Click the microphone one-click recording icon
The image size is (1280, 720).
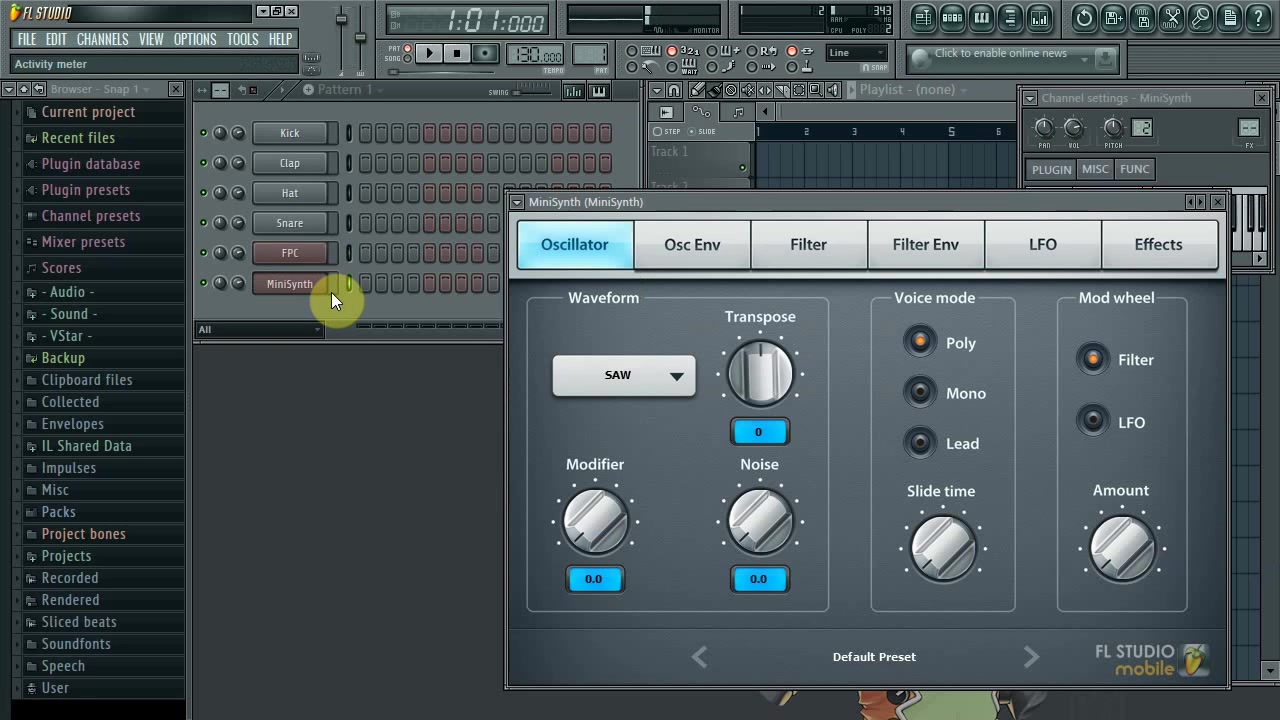(x=1200, y=18)
